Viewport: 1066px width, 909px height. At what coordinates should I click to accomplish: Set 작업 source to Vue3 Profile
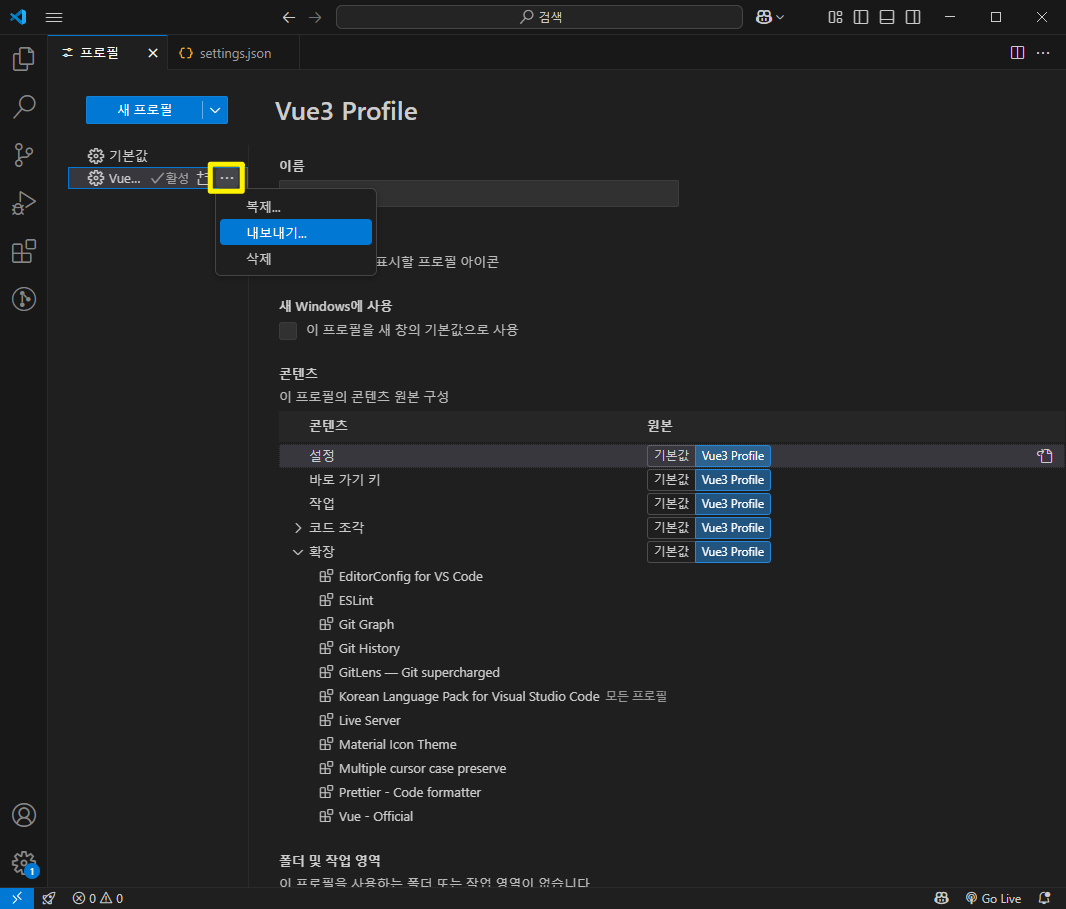coord(732,504)
